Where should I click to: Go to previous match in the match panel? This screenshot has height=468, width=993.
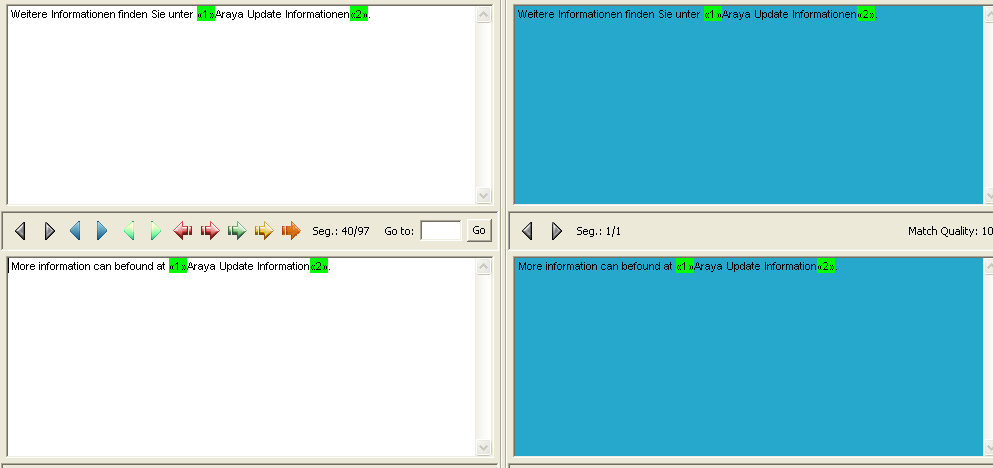click(x=528, y=231)
